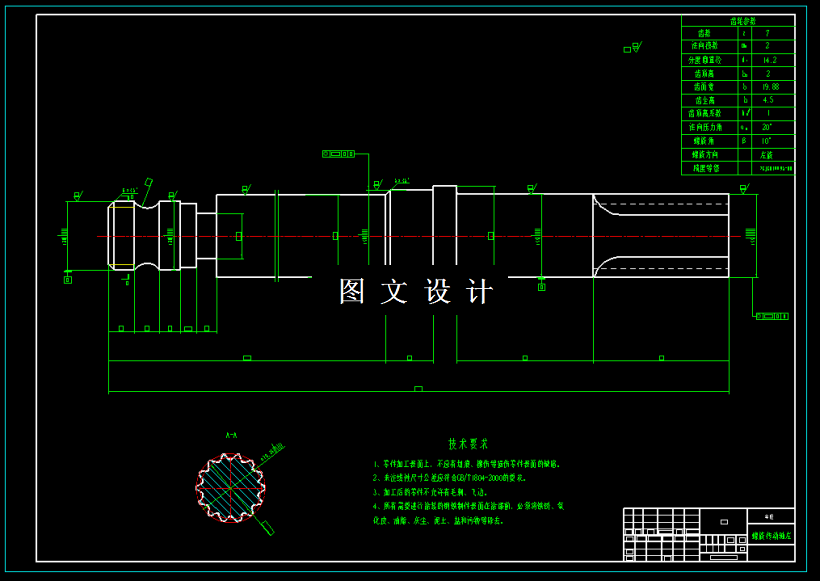820x581 pixels.
Task: Click the 齿轮参数 table header
Action: tap(743, 21)
